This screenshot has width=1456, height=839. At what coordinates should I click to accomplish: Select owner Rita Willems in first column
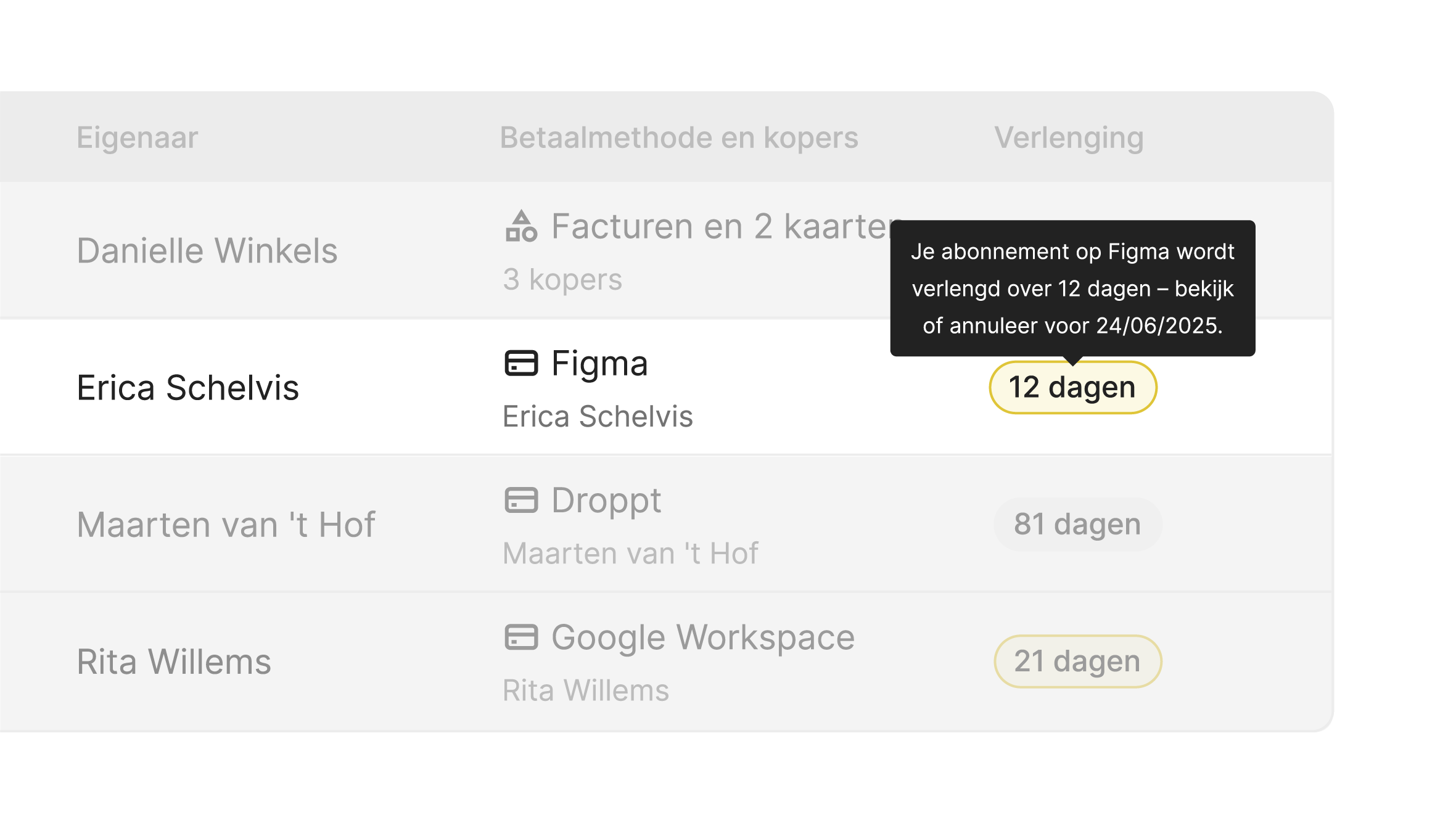click(174, 661)
